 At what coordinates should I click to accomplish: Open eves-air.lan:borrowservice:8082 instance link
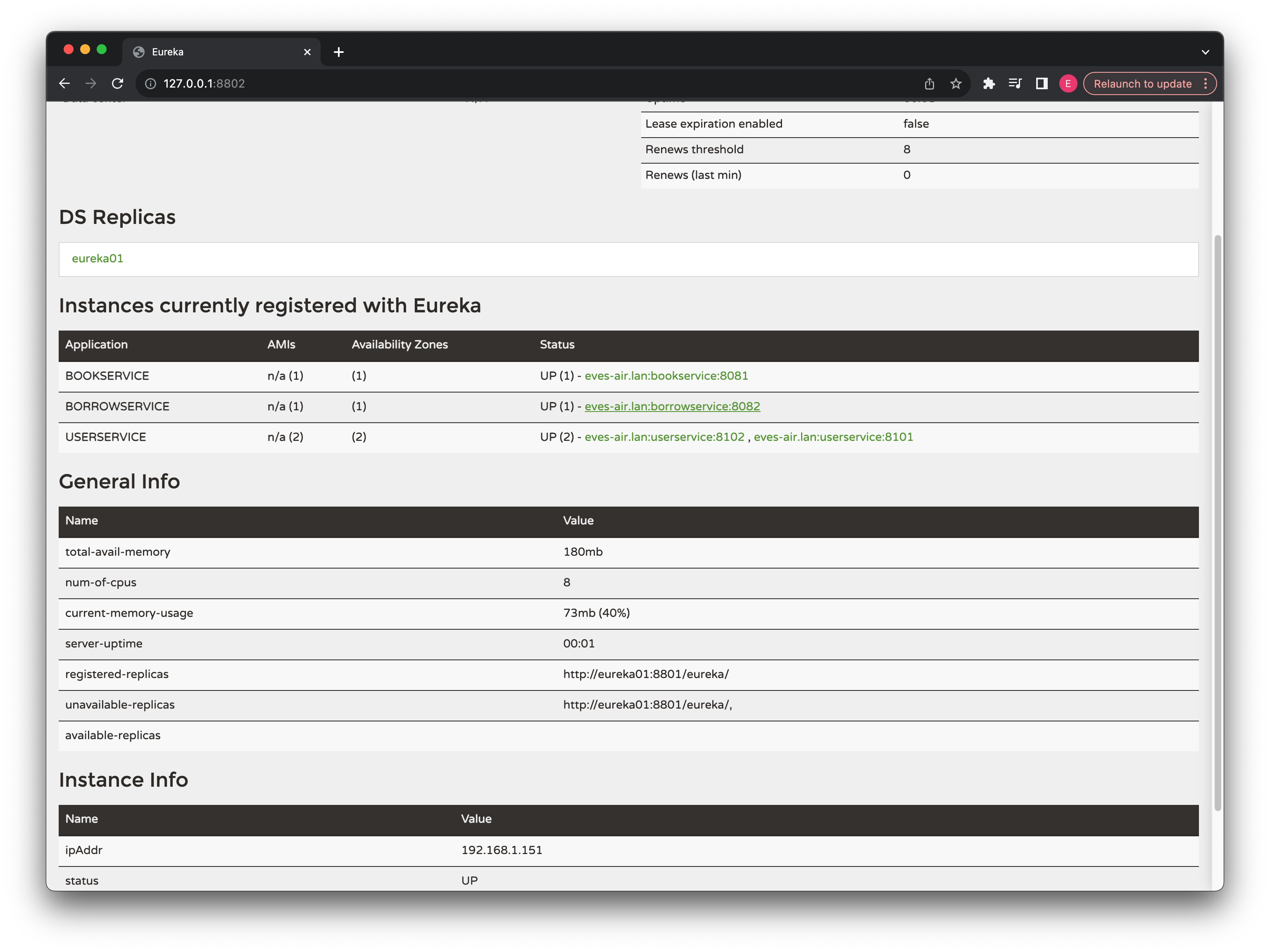point(672,406)
